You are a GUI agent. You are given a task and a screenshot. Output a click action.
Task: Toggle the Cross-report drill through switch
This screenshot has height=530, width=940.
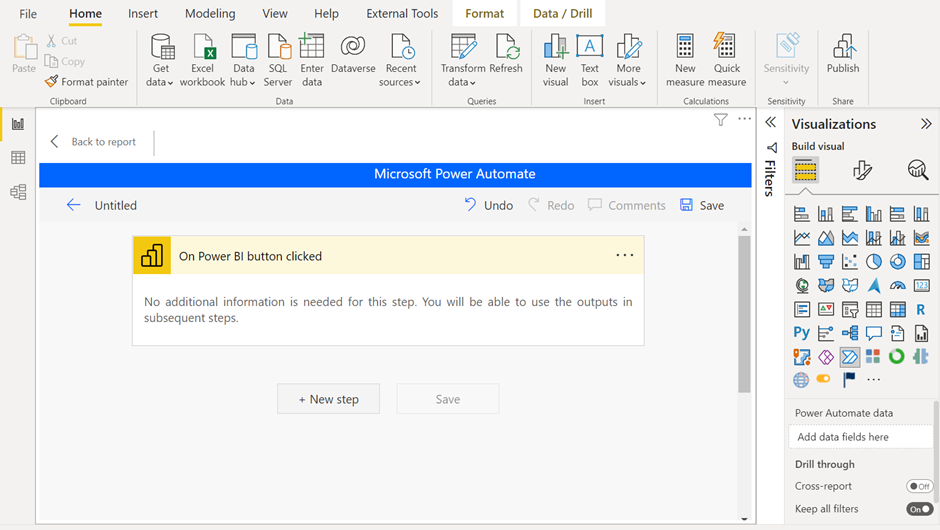(919, 486)
